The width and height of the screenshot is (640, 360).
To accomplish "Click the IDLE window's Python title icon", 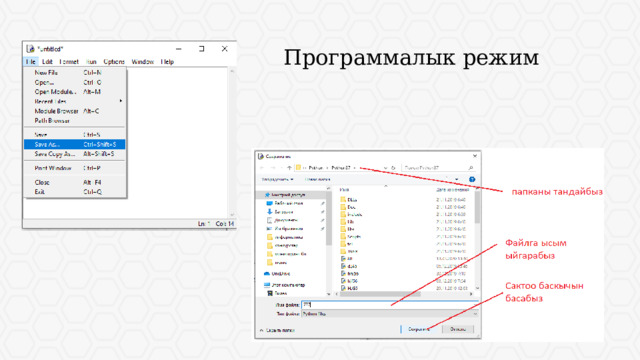I will [30, 49].
